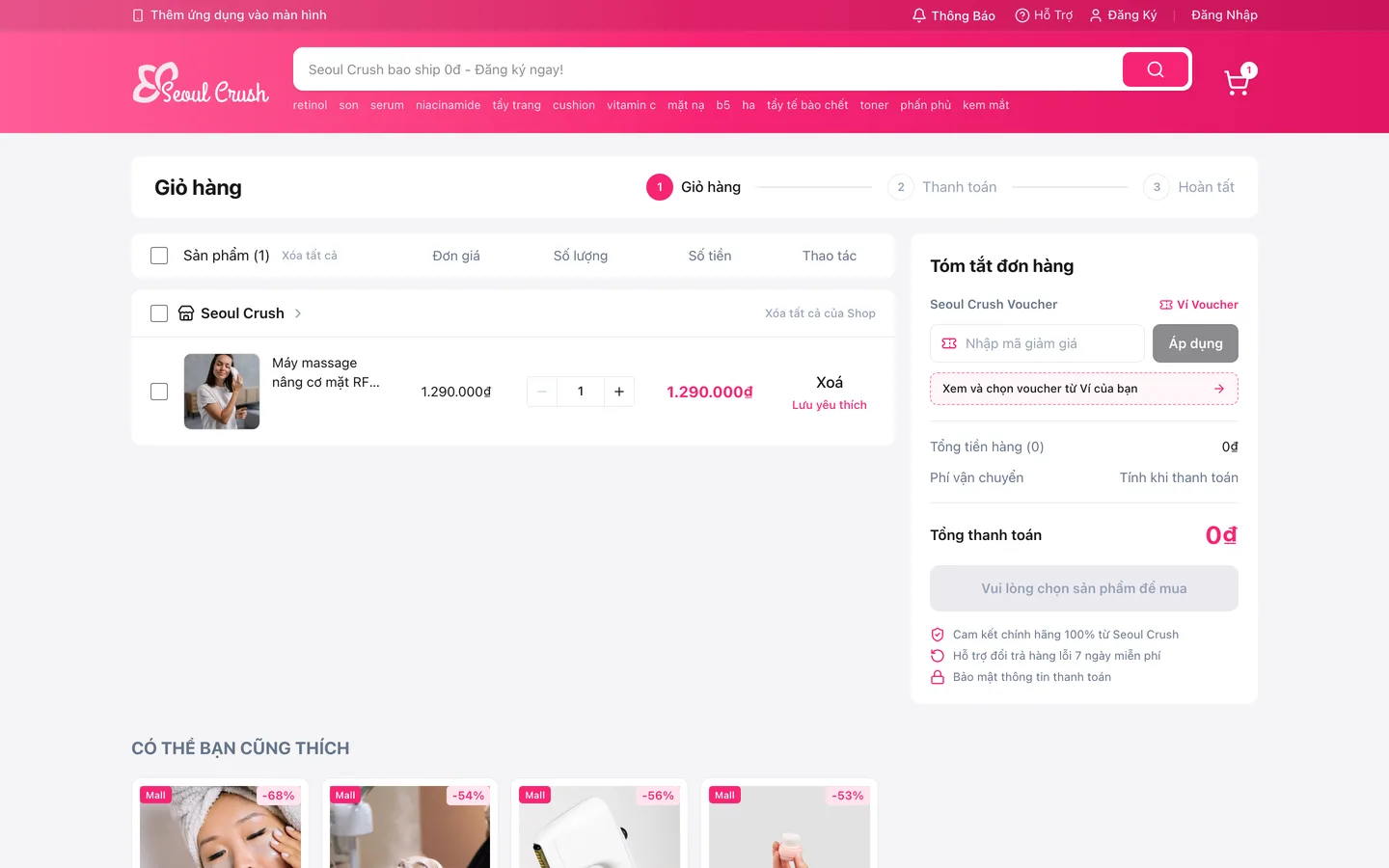Image resolution: width=1389 pixels, height=868 pixels.
Task: Click the kem mắt search suggestion
Action: [986, 105]
